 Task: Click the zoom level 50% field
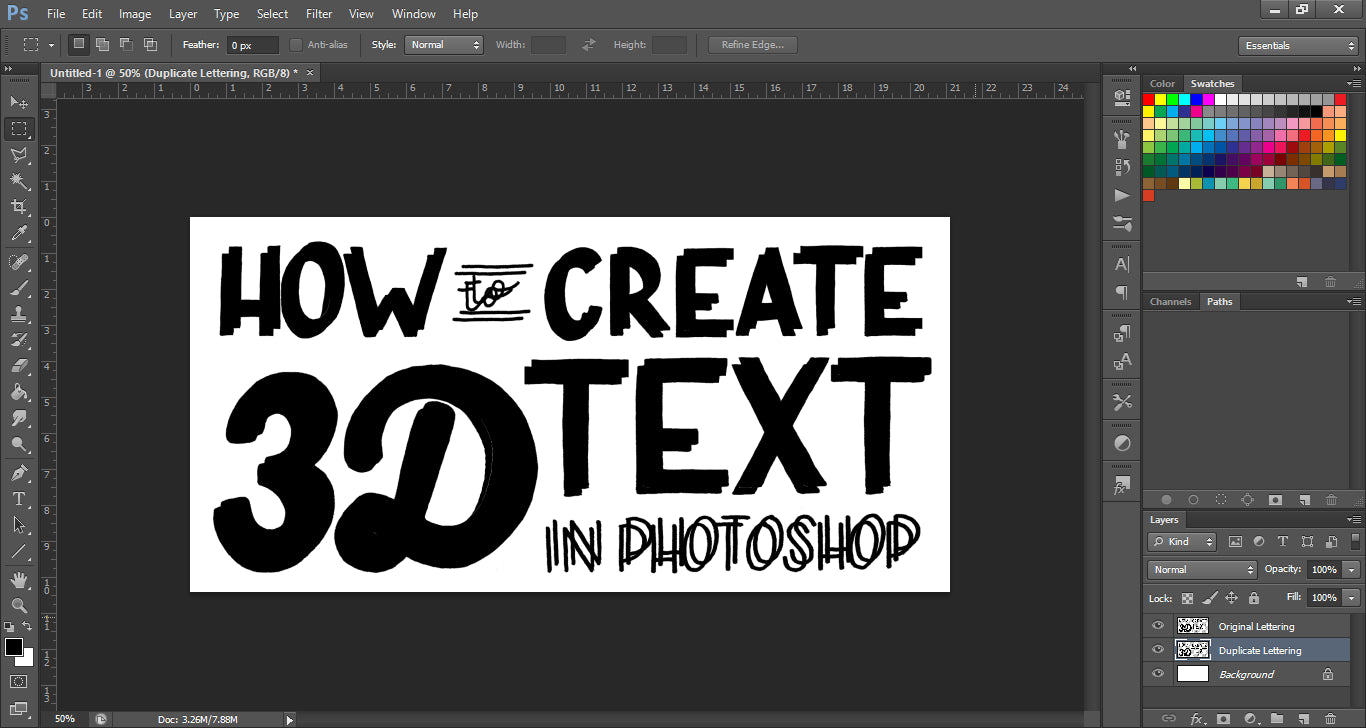(x=65, y=719)
